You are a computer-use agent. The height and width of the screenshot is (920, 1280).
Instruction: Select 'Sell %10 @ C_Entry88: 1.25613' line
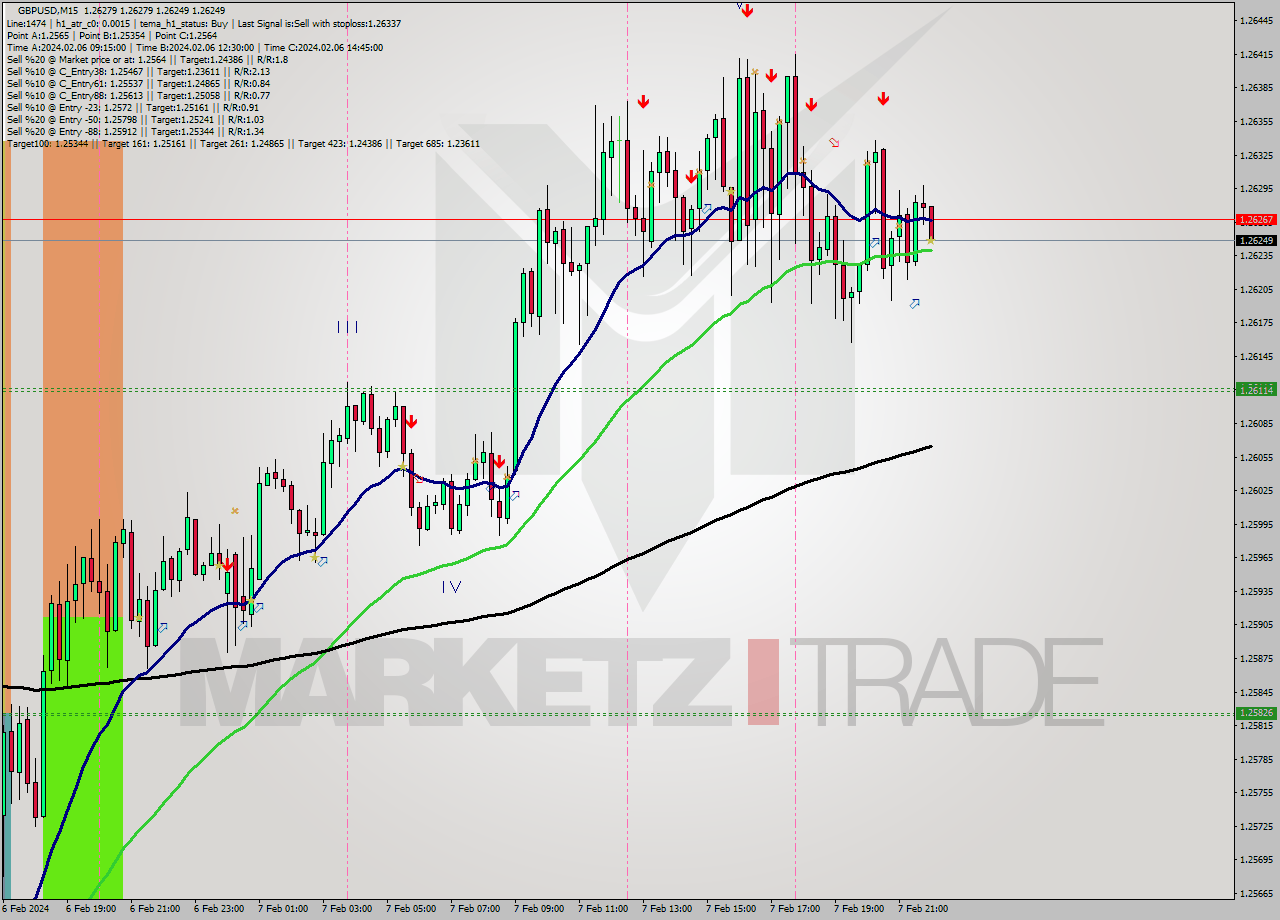138,95
